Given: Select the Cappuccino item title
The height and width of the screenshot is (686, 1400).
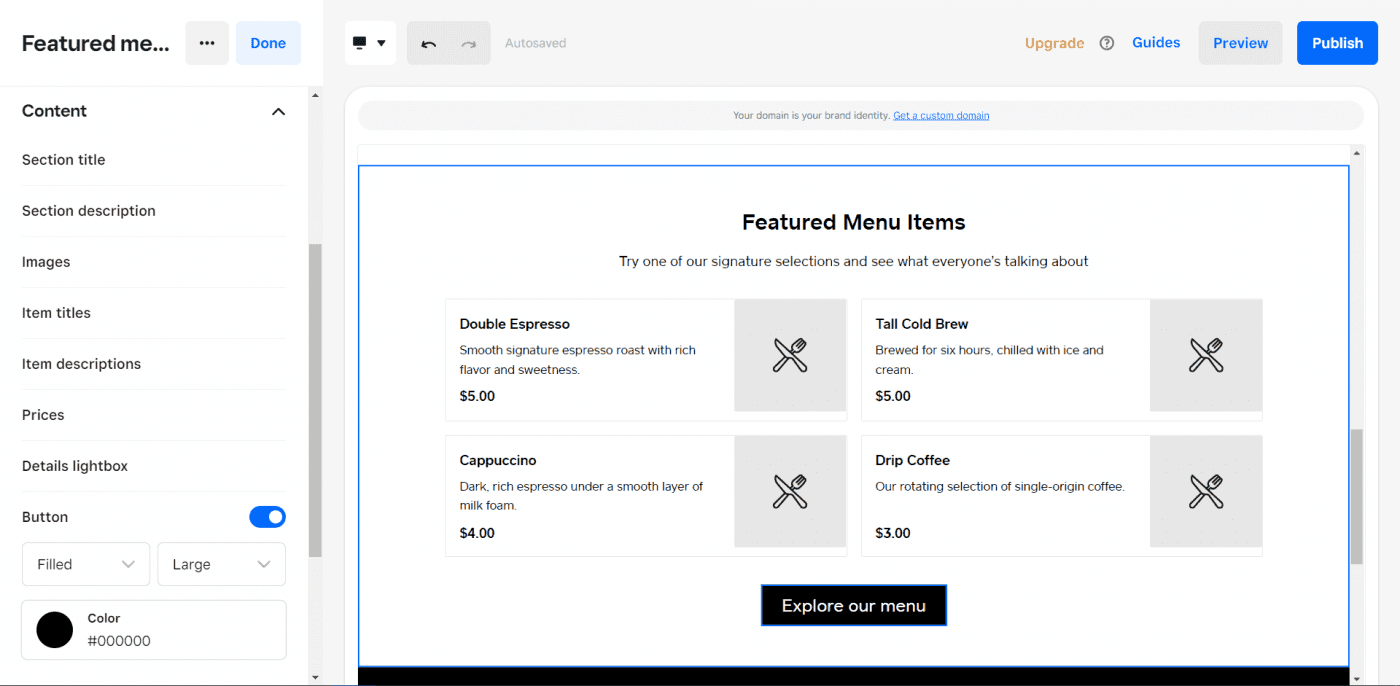Looking at the screenshot, I should point(498,460).
